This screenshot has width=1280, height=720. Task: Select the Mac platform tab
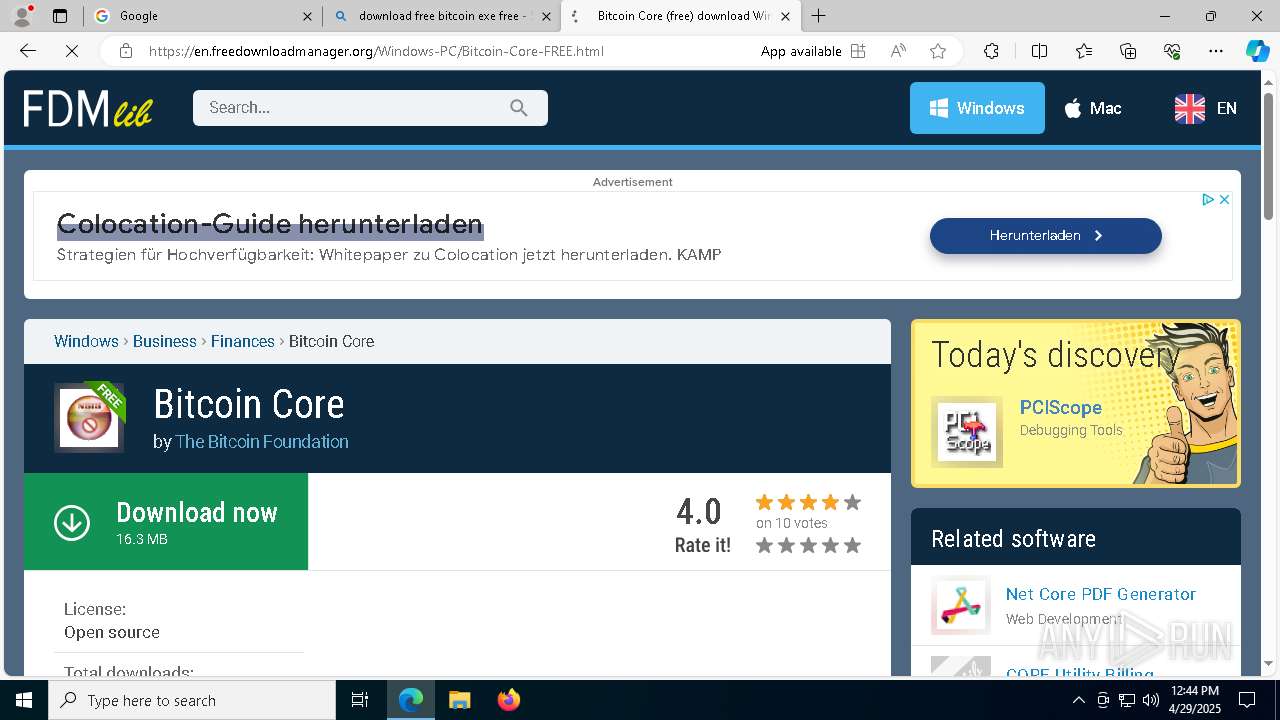coord(1092,108)
